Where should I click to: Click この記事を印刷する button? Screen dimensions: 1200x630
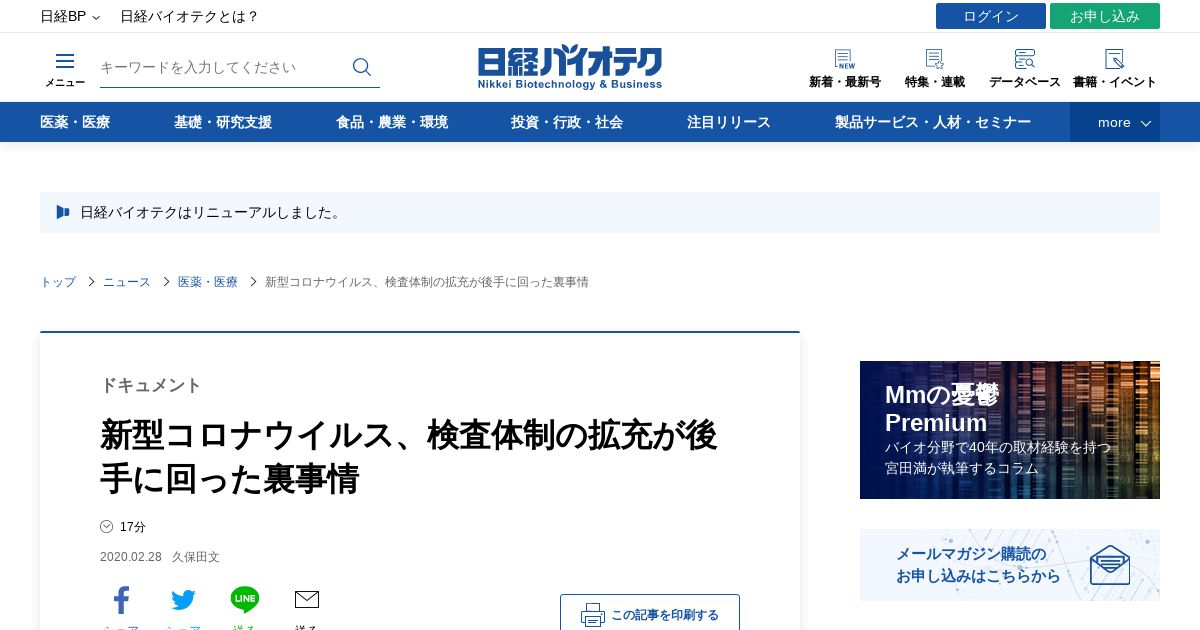[x=650, y=614]
